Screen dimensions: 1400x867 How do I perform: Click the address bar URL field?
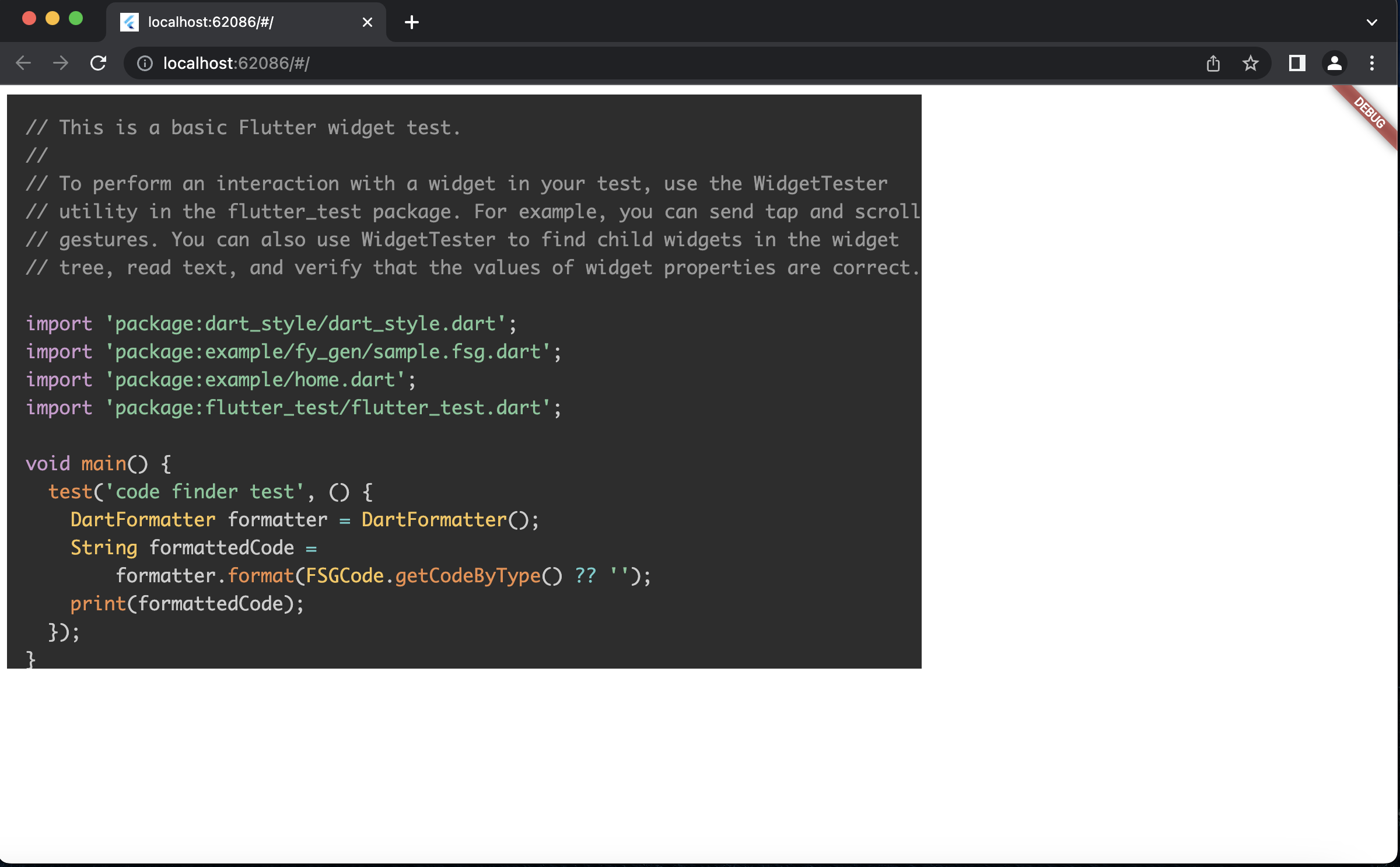click(x=642, y=63)
